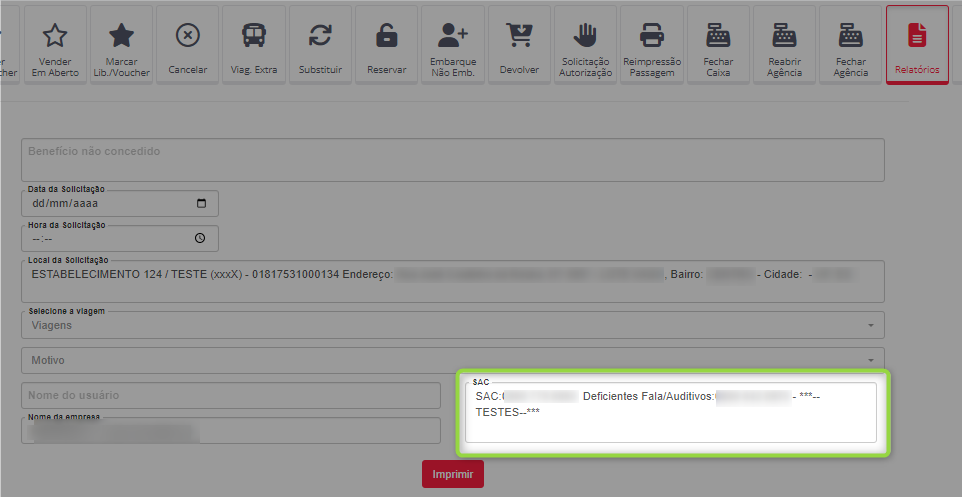Screen dimensions: 962x497
Task: Click the Local da Solicitação text area
Action: [x=453, y=282]
